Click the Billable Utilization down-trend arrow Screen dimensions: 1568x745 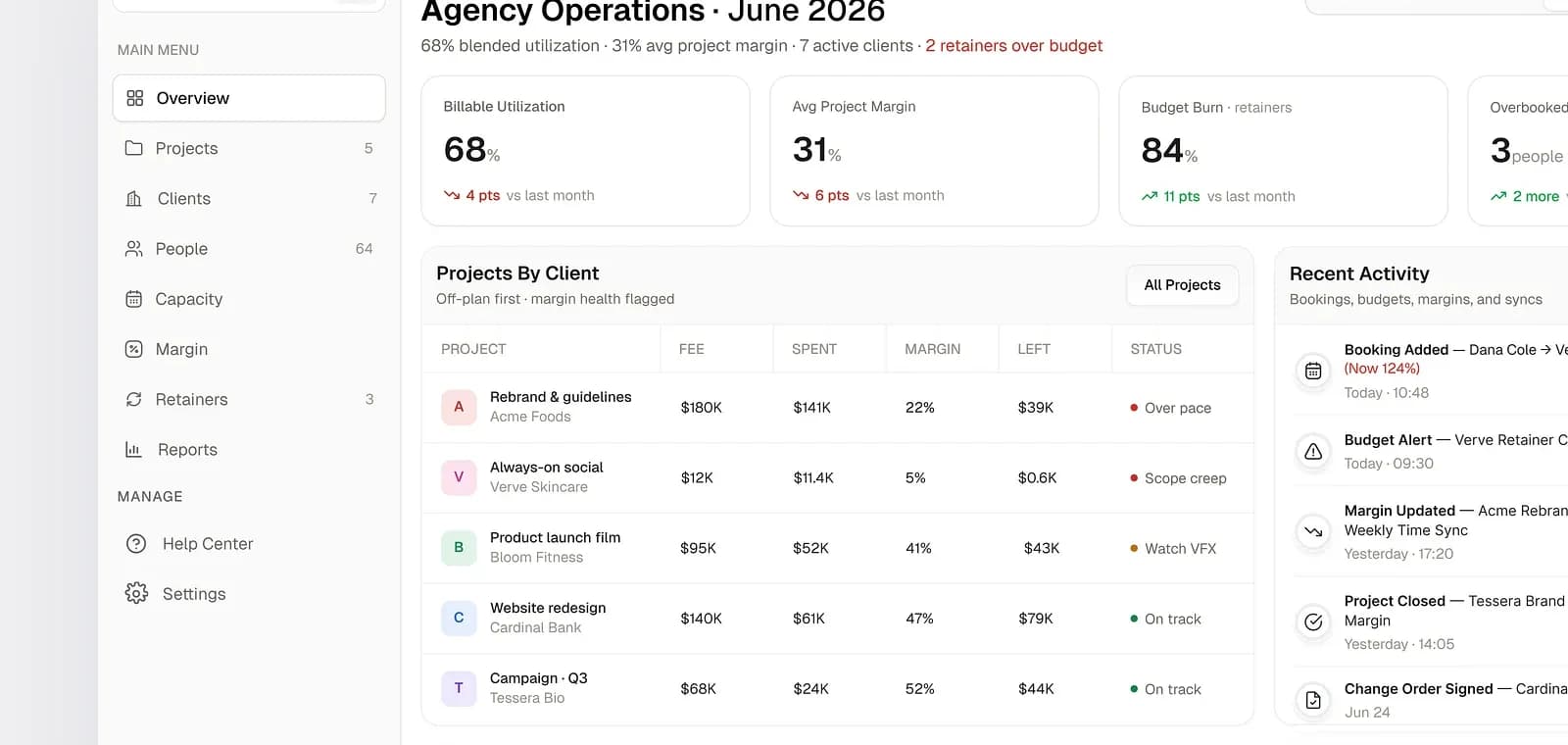point(452,195)
